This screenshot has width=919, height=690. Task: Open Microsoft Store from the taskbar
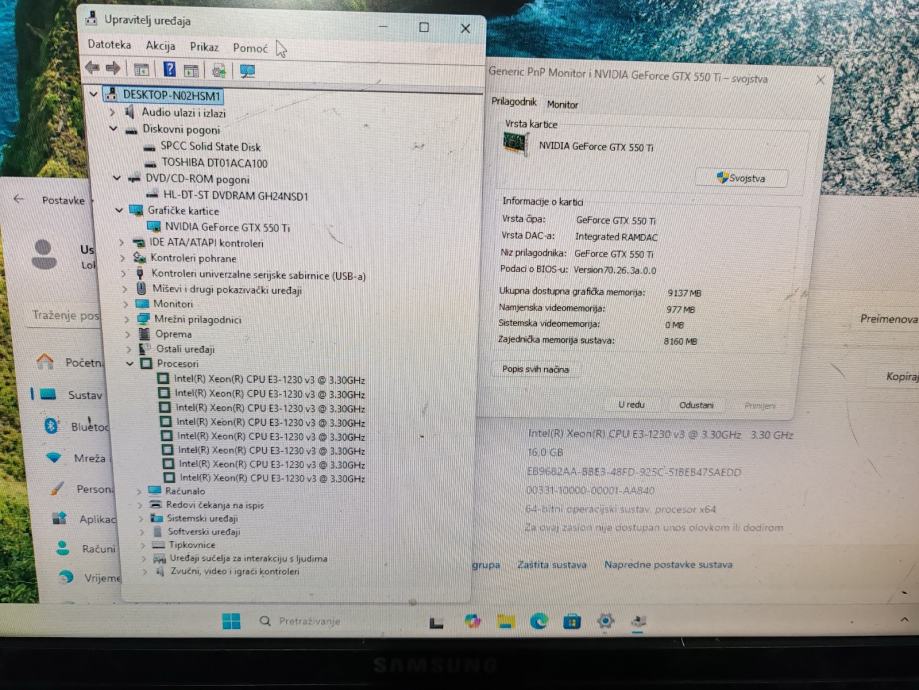[572, 621]
